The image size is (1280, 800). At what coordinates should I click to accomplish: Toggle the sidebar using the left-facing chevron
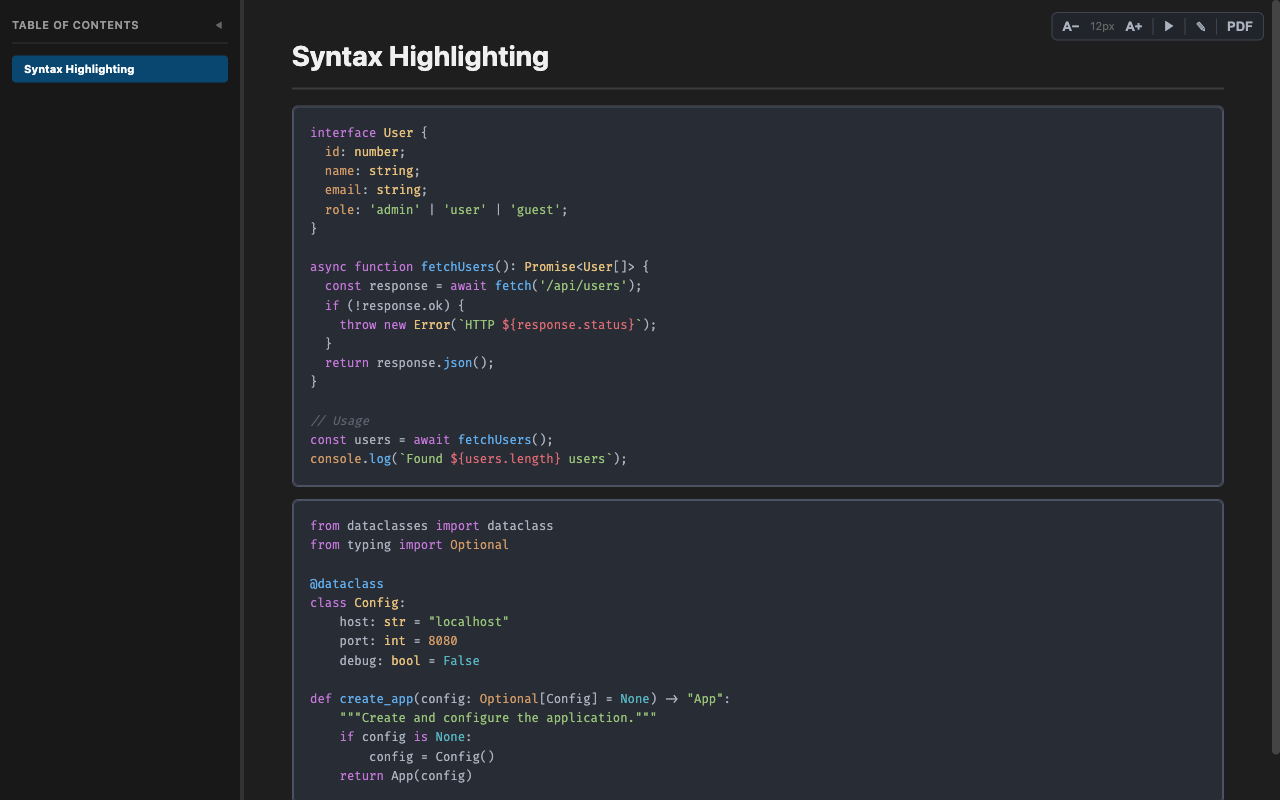coord(218,25)
